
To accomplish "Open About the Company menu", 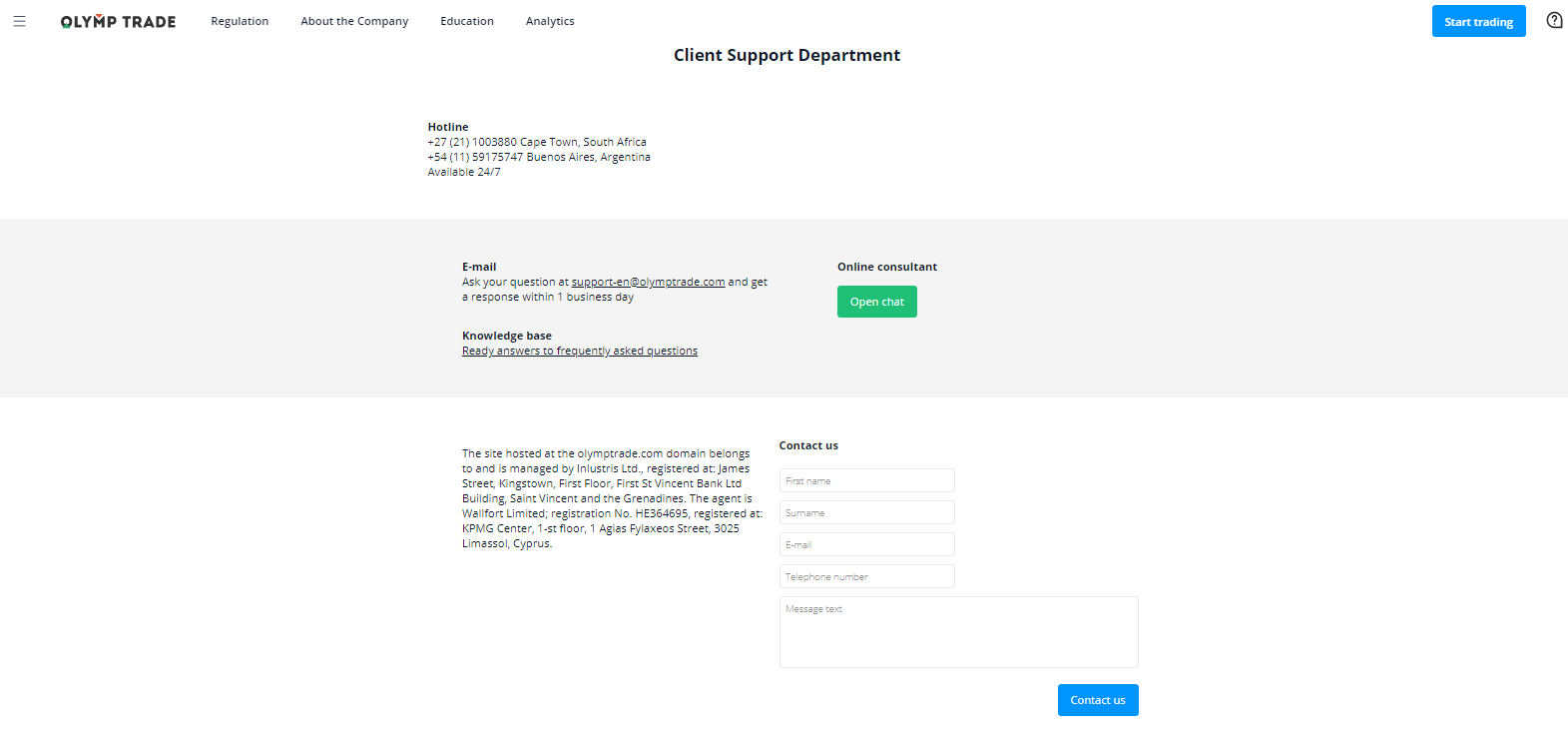I will click(x=354, y=21).
